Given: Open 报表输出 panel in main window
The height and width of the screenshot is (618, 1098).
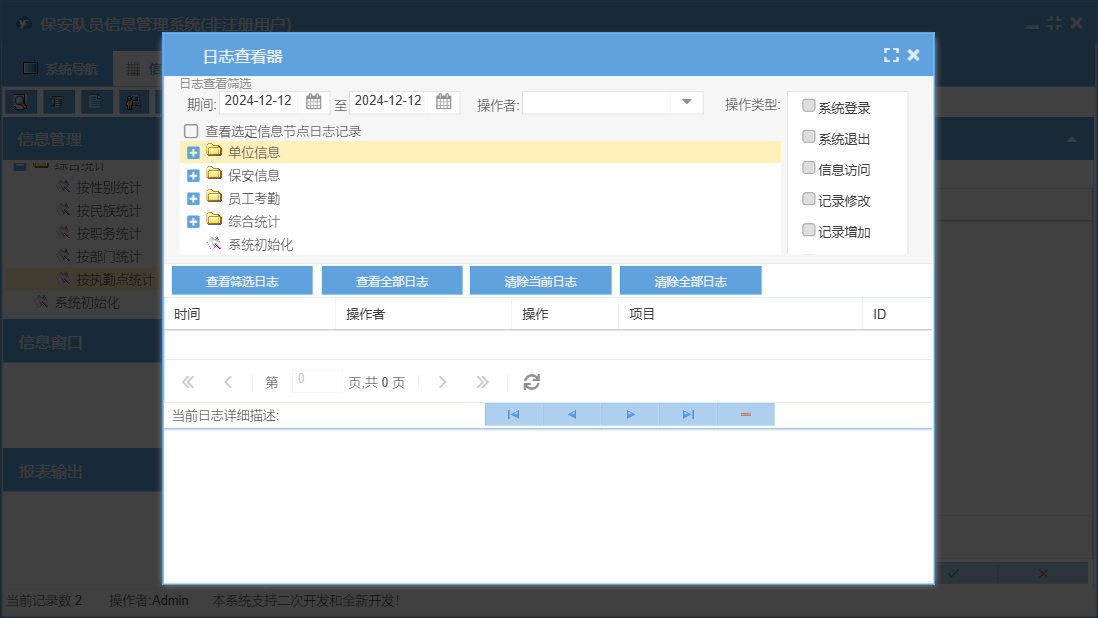Looking at the screenshot, I should click(82, 472).
